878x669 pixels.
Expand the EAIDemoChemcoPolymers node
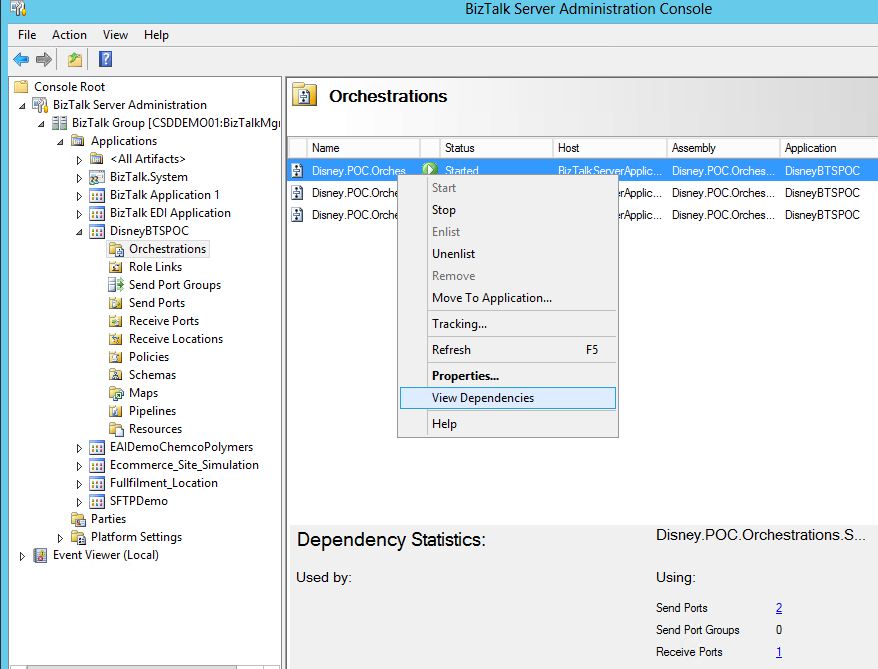click(x=79, y=448)
